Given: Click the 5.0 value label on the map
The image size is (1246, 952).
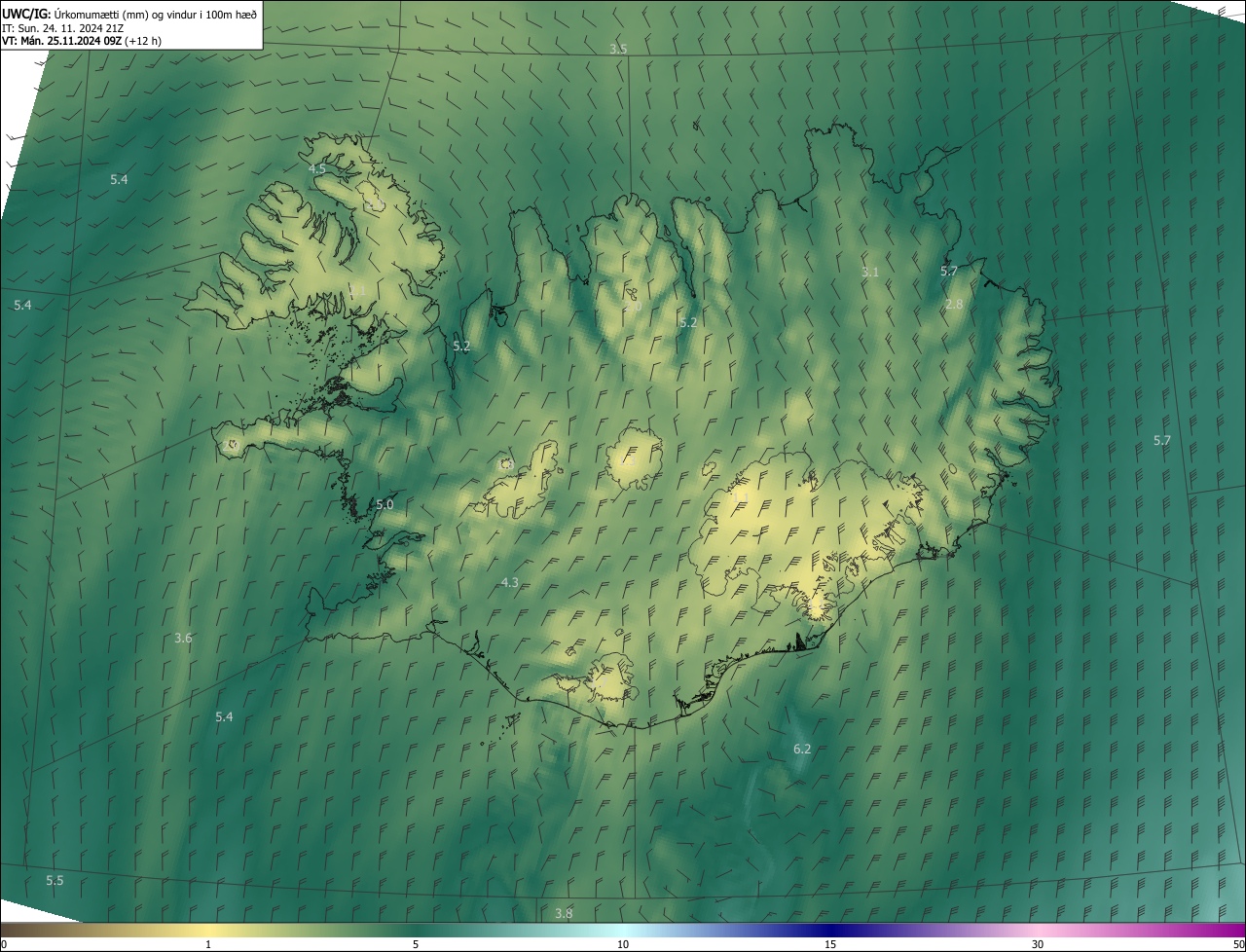Looking at the screenshot, I should (385, 504).
